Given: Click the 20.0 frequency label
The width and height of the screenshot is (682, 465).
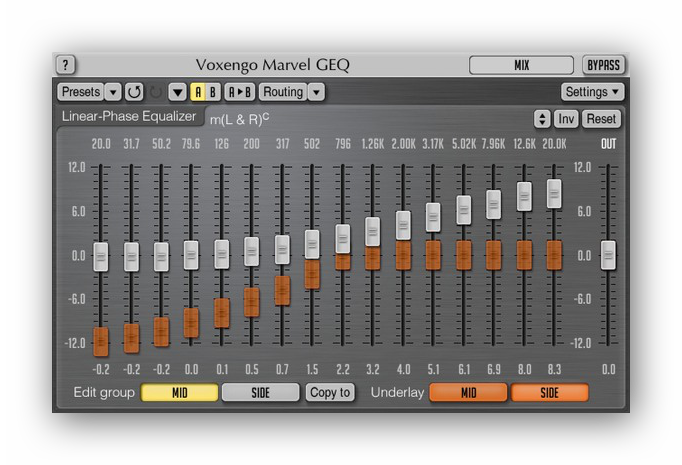Looking at the screenshot, I should point(101,144).
